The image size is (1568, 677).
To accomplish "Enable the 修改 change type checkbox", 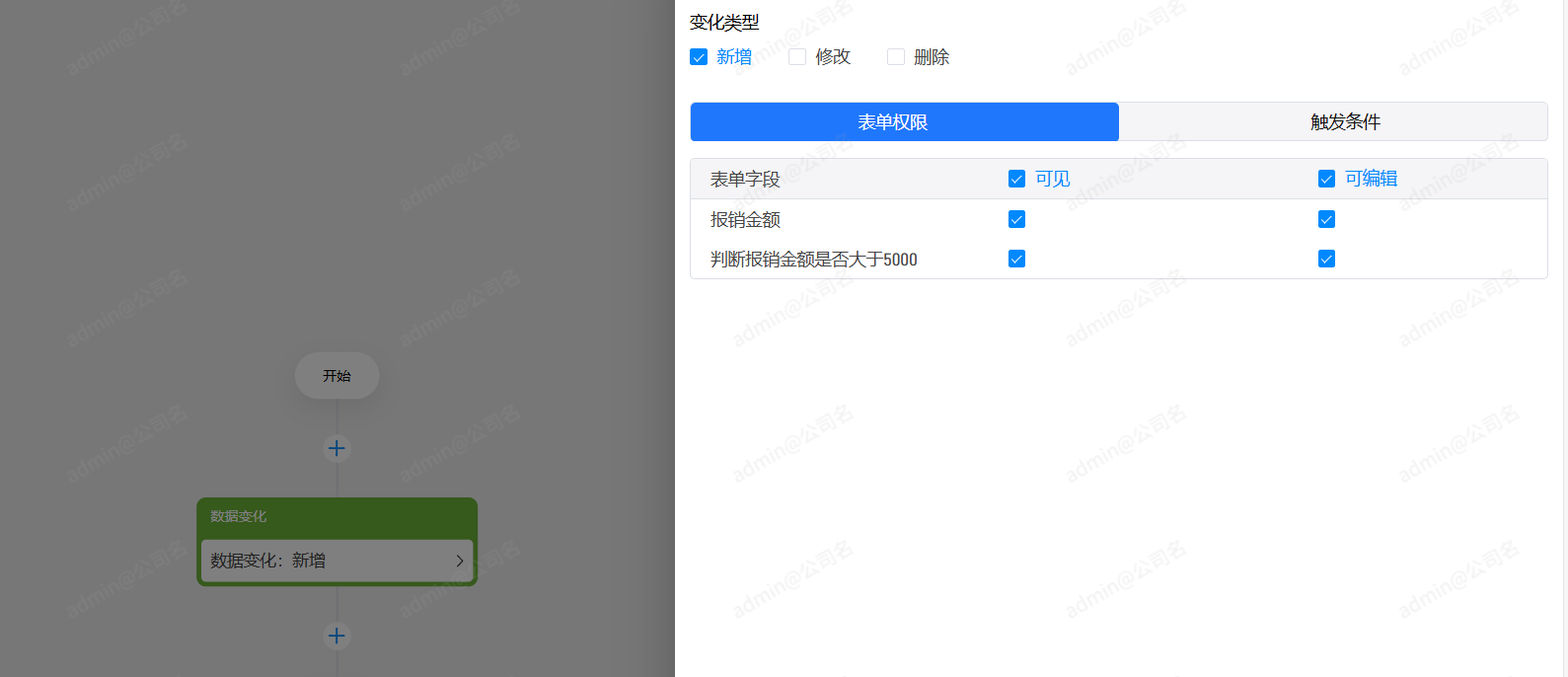I will click(797, 57).
